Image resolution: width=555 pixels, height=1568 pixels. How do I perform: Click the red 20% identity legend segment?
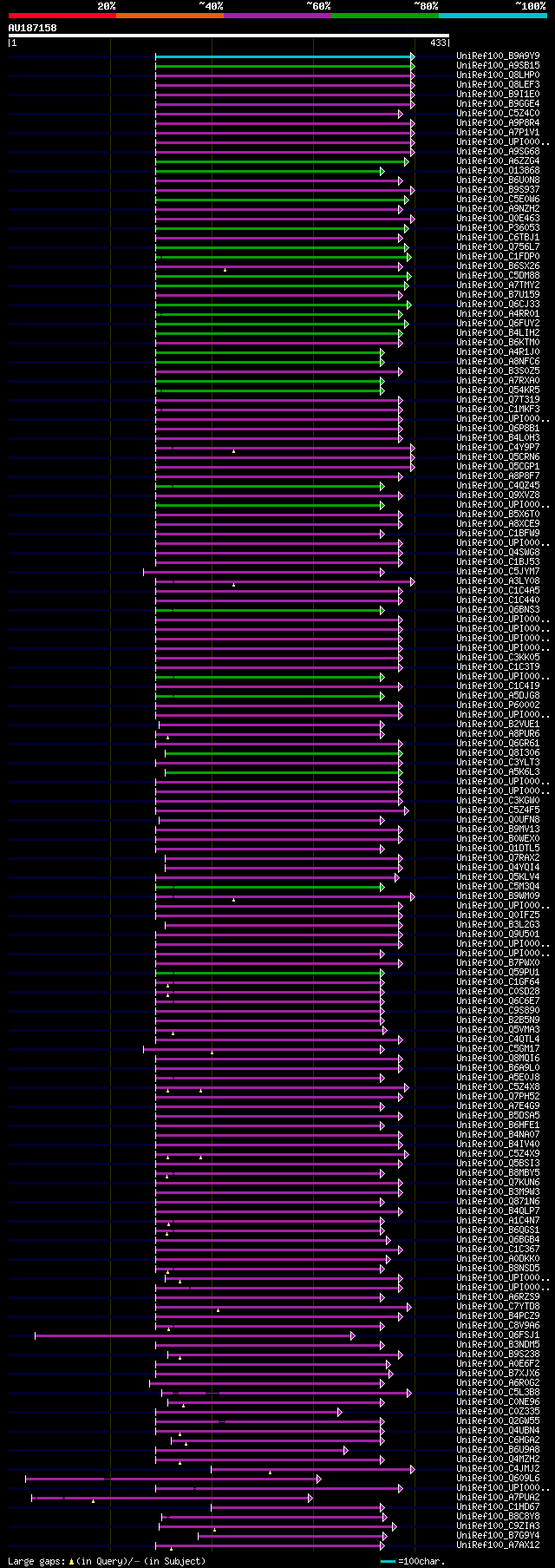(62, 16)
